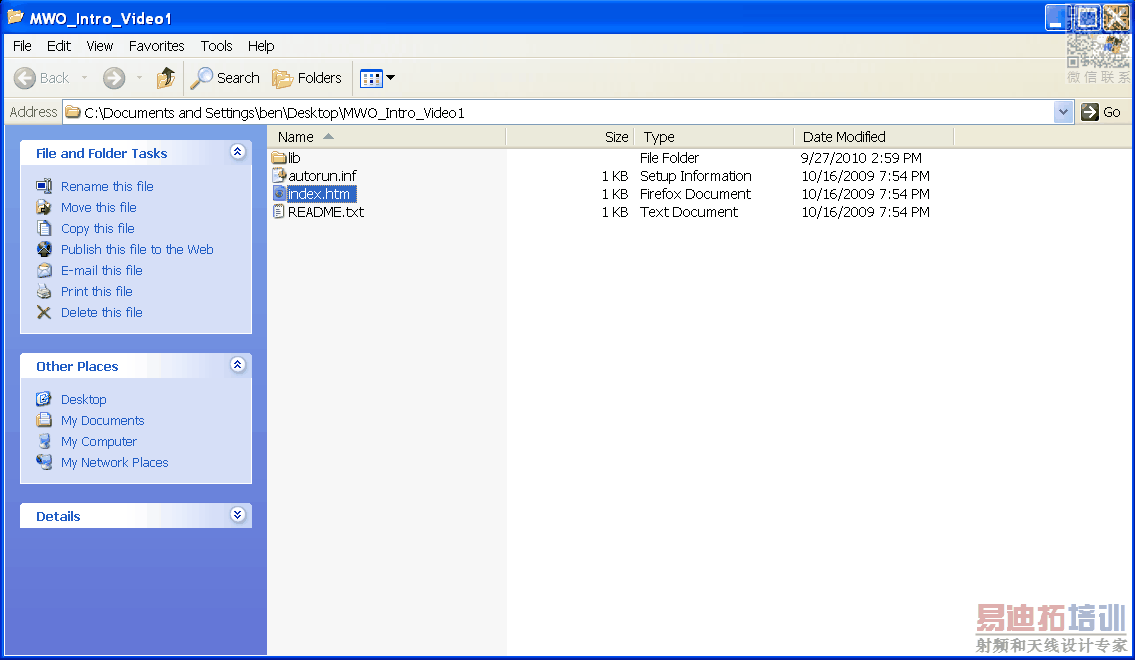Select the index.htm Firefox document icon
1135x660 pixels.
pyautogui.click(x=279, y=193)
